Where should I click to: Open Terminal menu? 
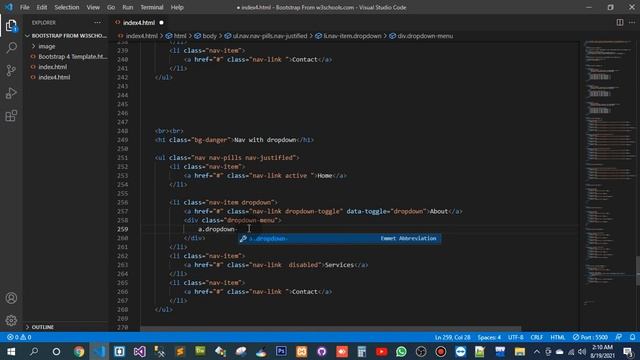152,7
